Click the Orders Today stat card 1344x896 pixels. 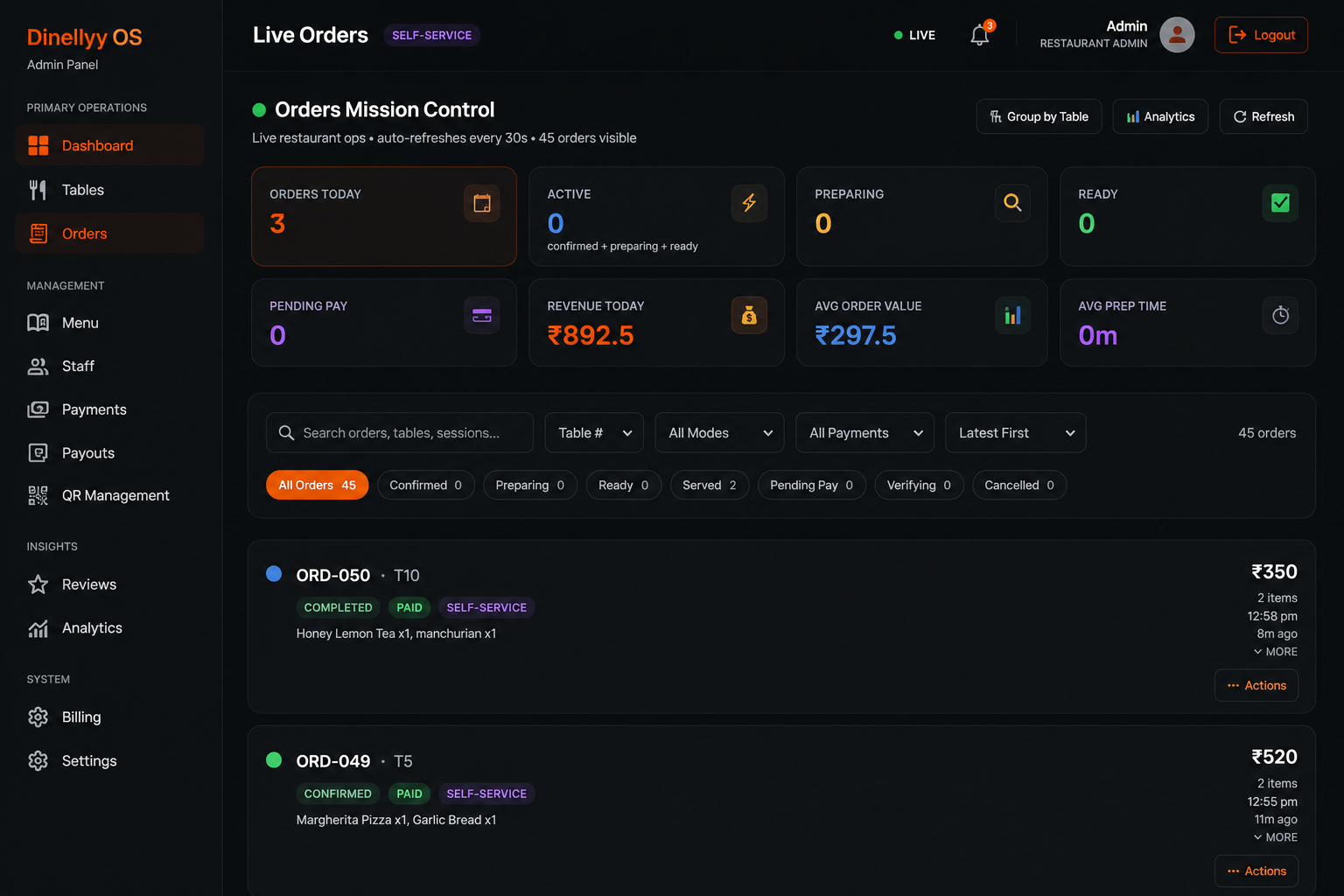click(384, 216)
